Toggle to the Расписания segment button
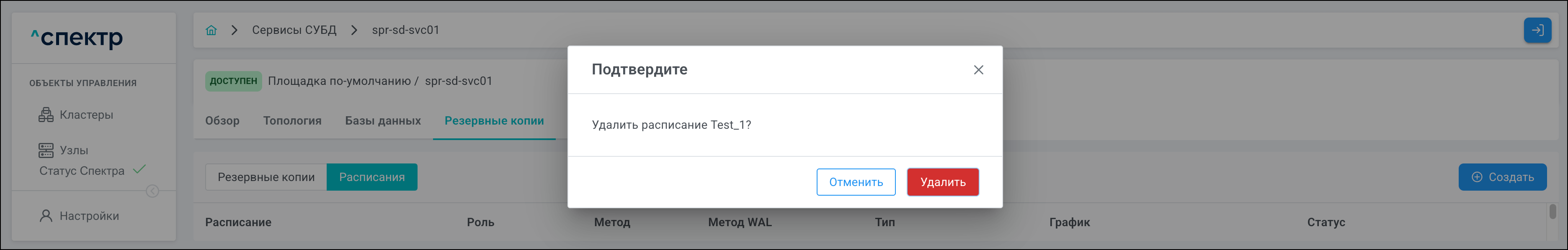The height and width of the screenshot is (250, 1568). pyautogui.click(x=371, y=177)
